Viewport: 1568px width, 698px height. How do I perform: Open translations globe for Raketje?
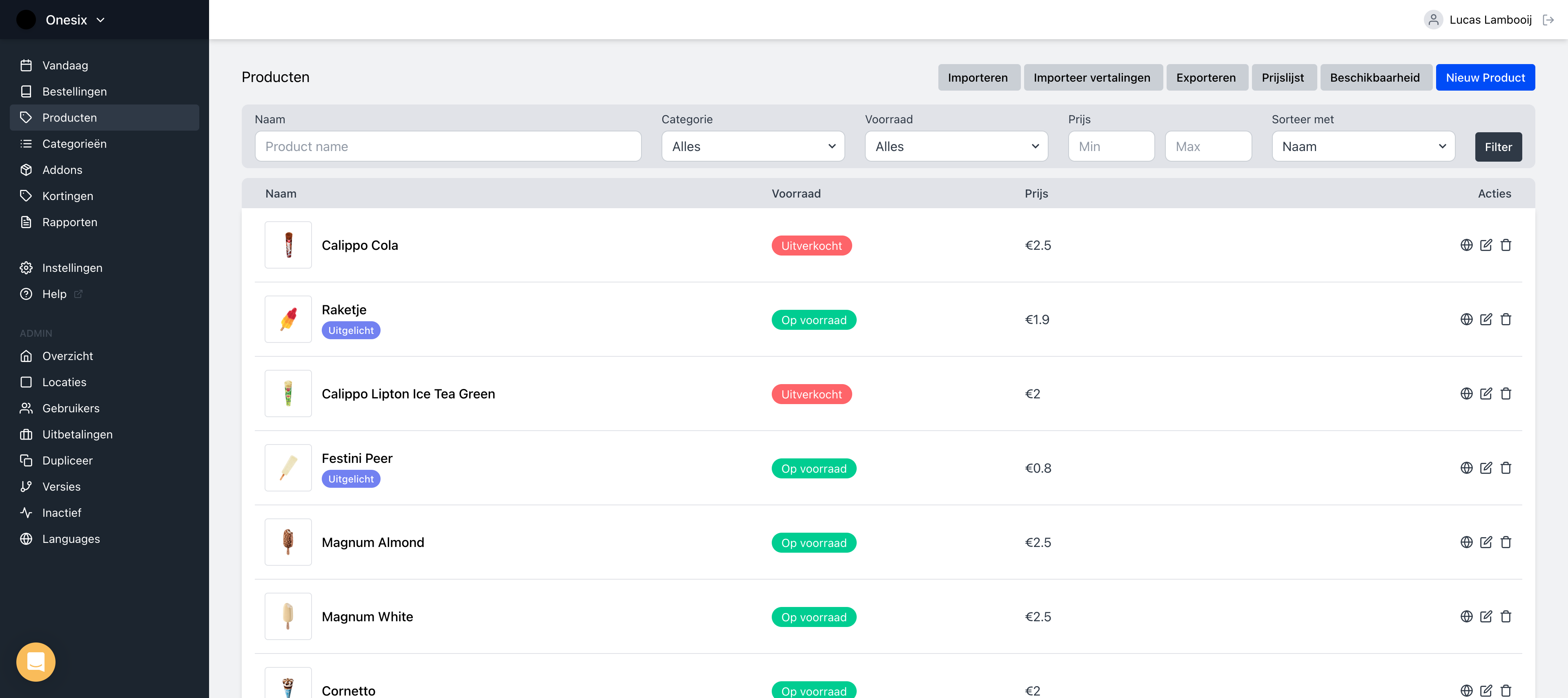coord(1466,319)
